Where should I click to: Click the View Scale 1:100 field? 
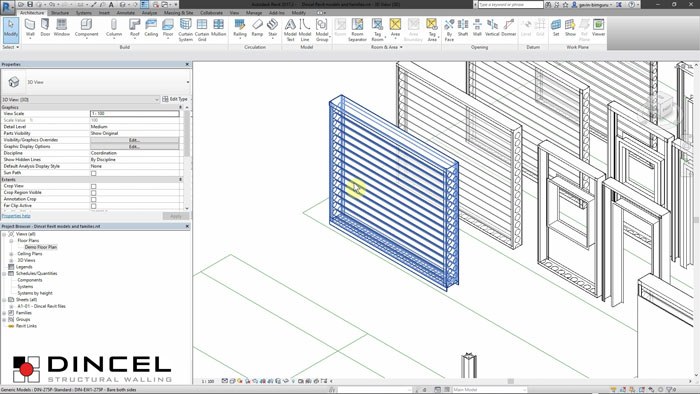(134, 113)
